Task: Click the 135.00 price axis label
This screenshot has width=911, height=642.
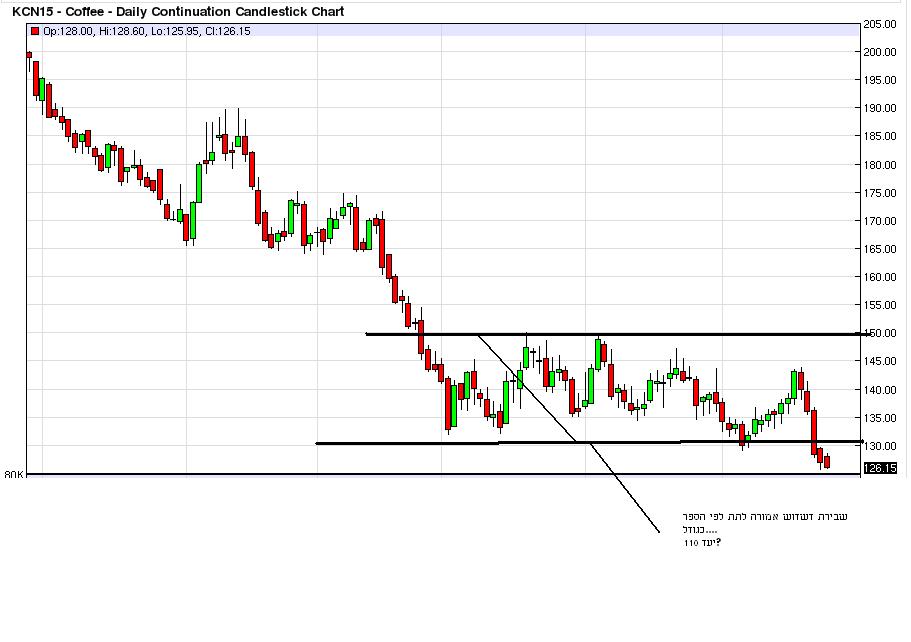Action: pos(880,418)
